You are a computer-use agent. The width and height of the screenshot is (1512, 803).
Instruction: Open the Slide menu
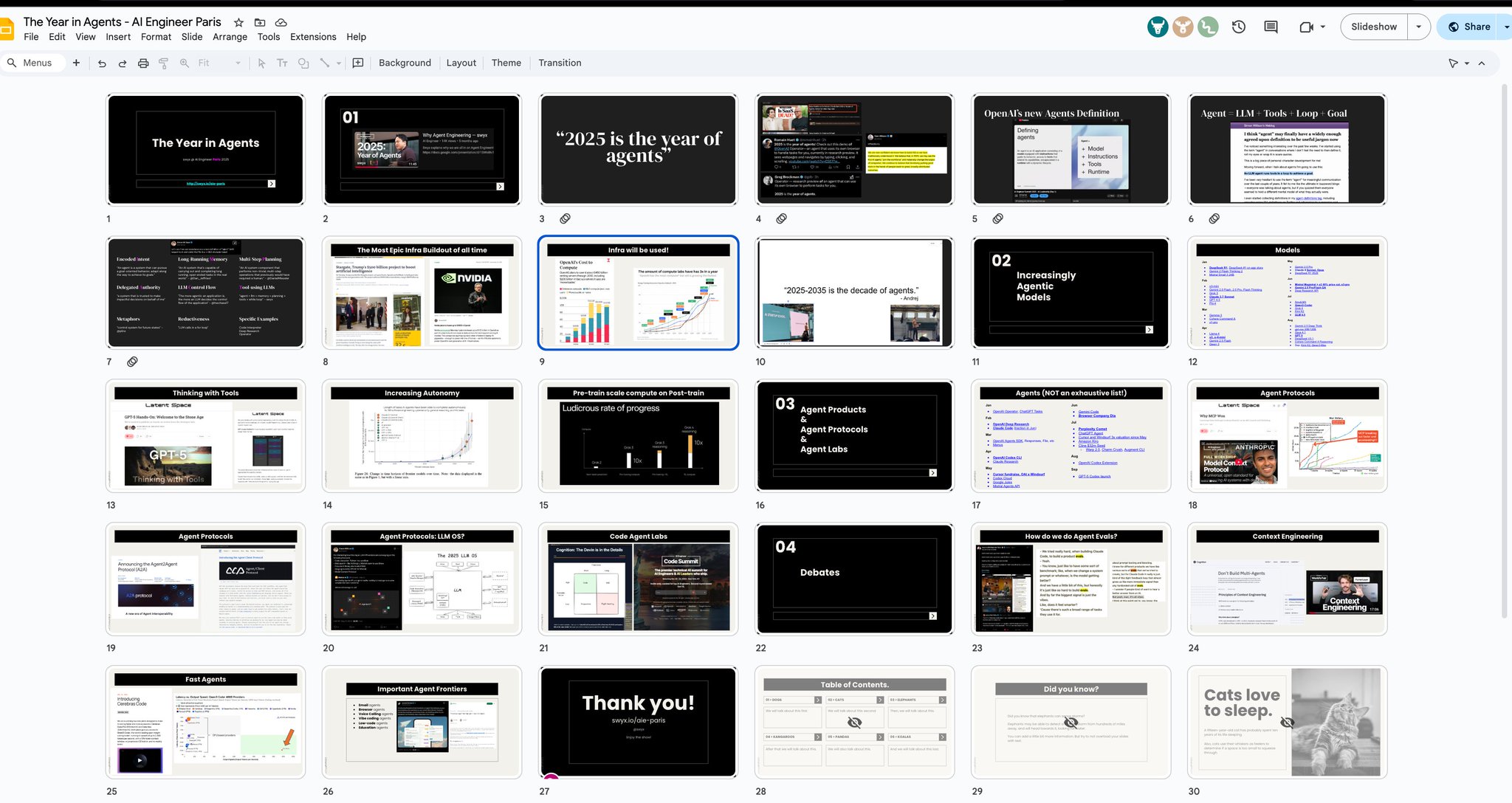(192, 37)
